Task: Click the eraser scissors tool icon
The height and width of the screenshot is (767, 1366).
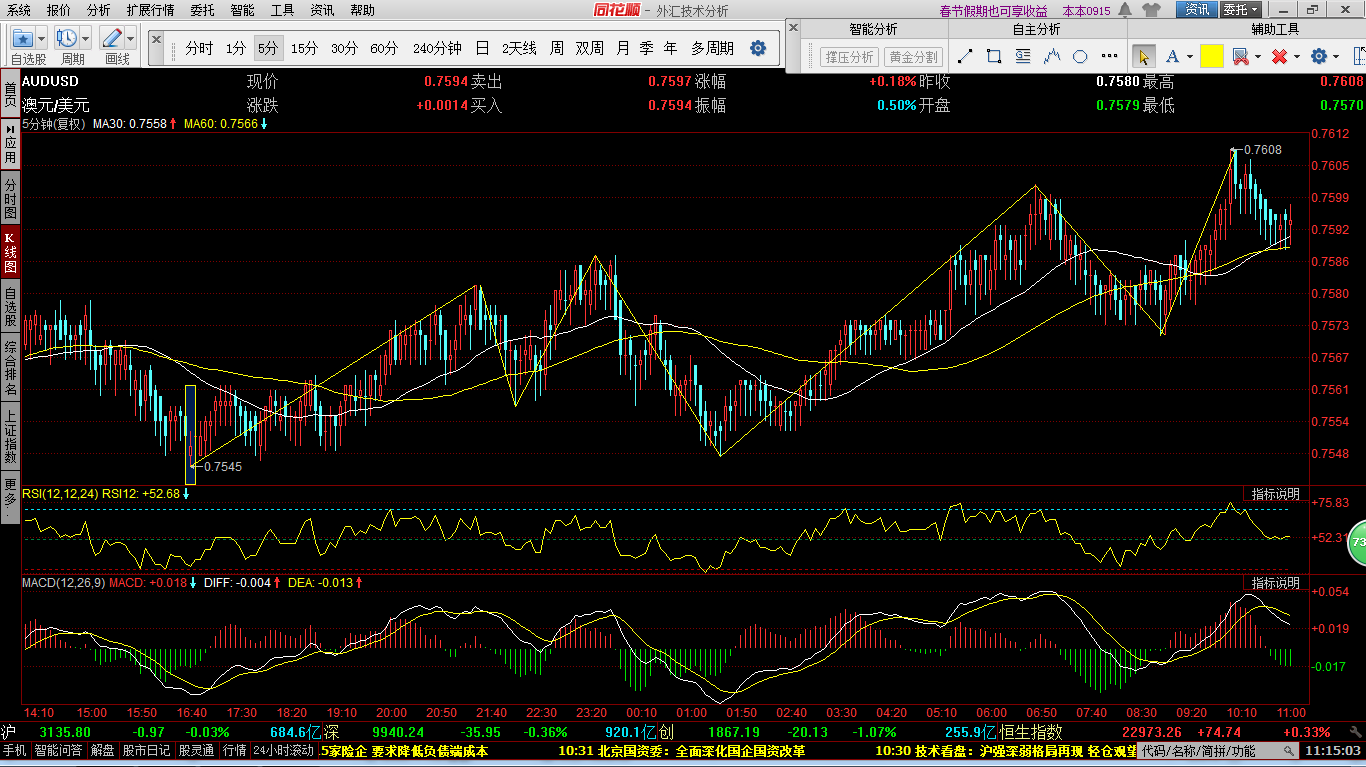Action: coord(1240,56)
